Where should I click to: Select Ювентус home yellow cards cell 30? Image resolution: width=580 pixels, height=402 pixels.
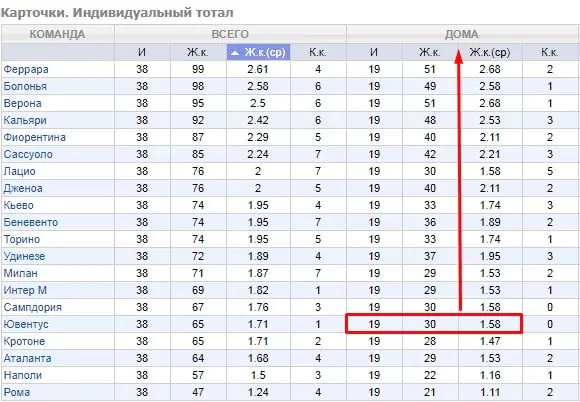point(430,324)
